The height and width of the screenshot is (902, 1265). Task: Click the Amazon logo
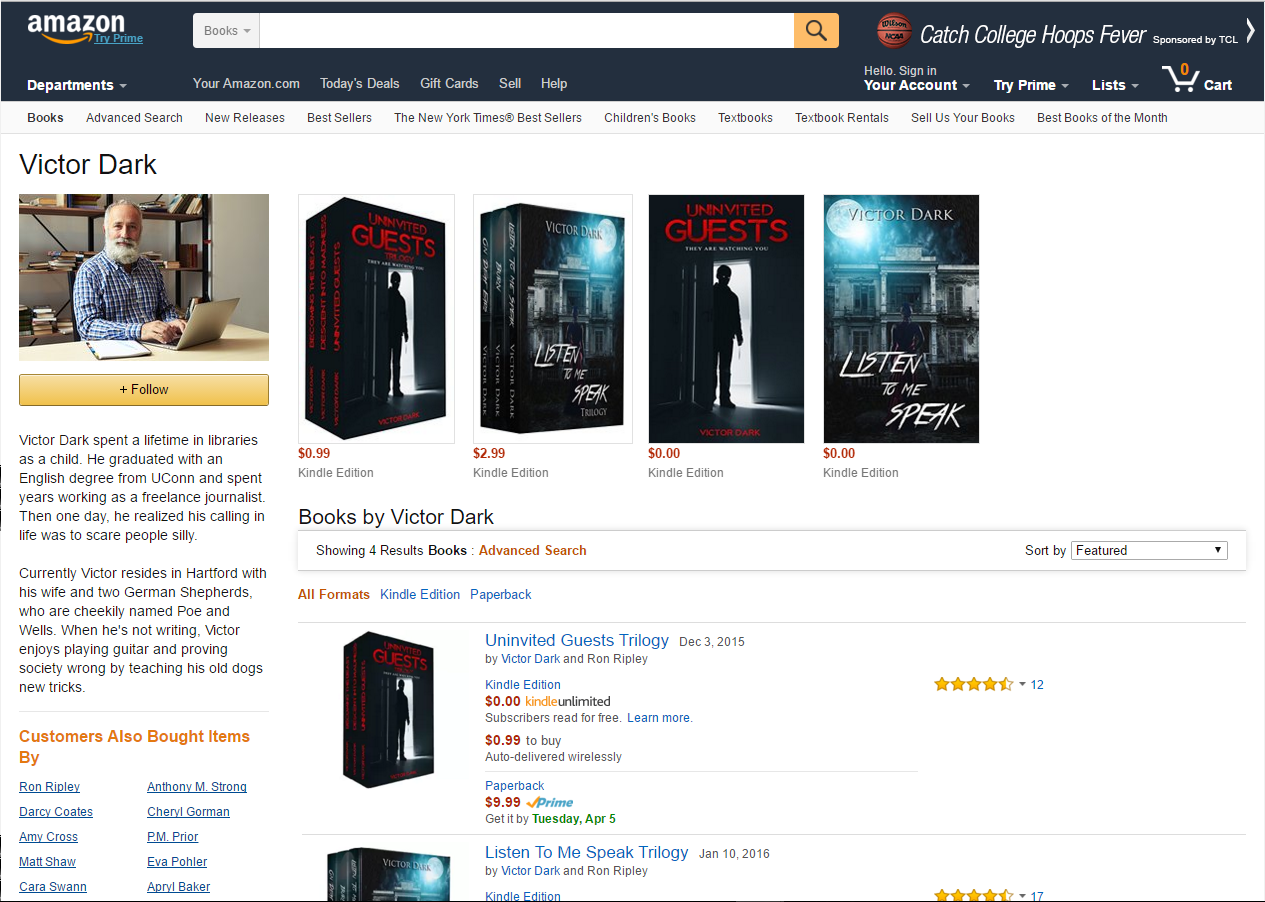(x=76, y=27)
